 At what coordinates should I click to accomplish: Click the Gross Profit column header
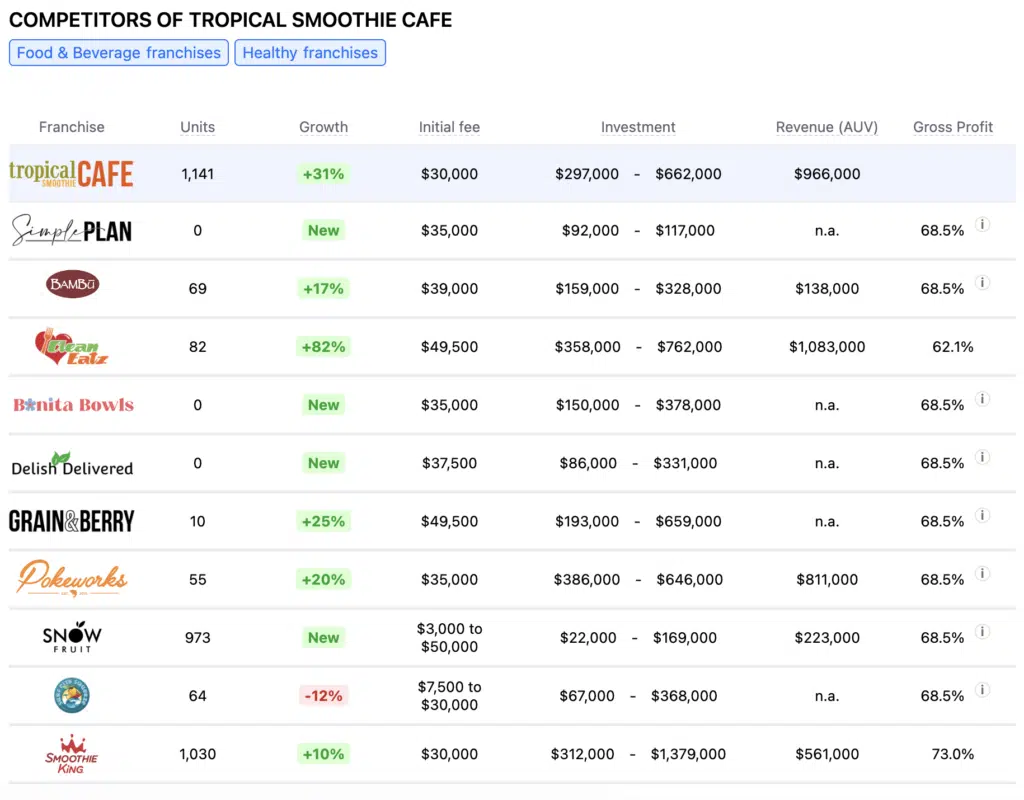[953, 127]
